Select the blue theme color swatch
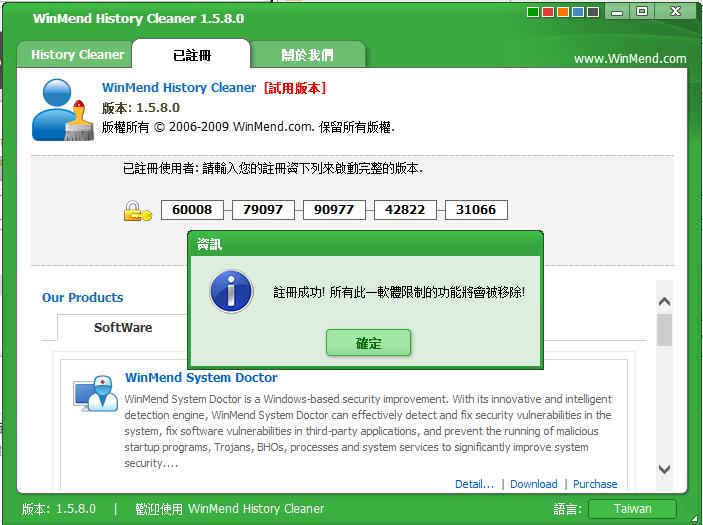The width and height of the screenshot is (703, 525). click(578, 13)
